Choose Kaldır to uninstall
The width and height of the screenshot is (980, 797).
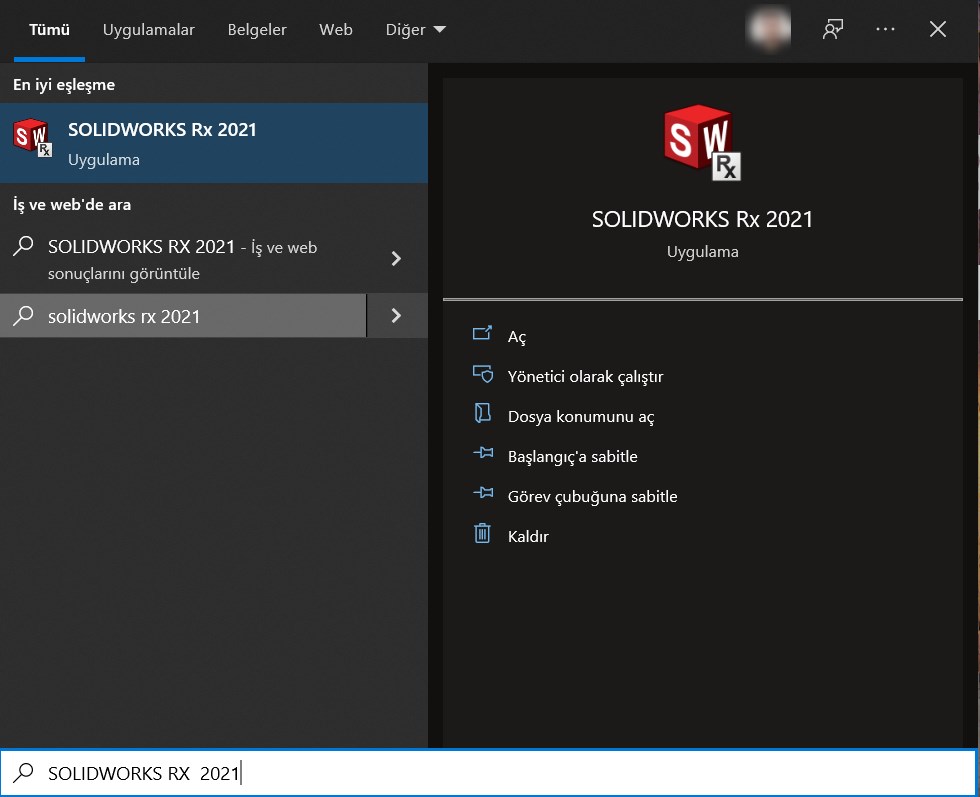[x=528, y=536]
